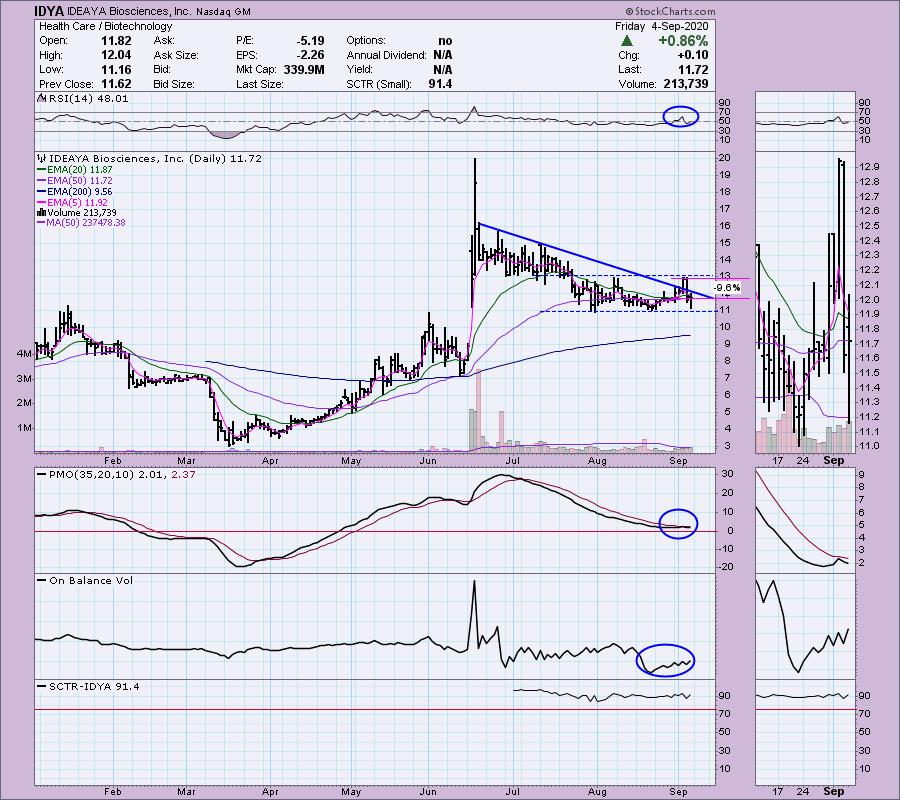Image resolution: width=900 pixels, height=800 pixels.
Task: Select the MA(50) volume average legend line
Action: (41, 223)
